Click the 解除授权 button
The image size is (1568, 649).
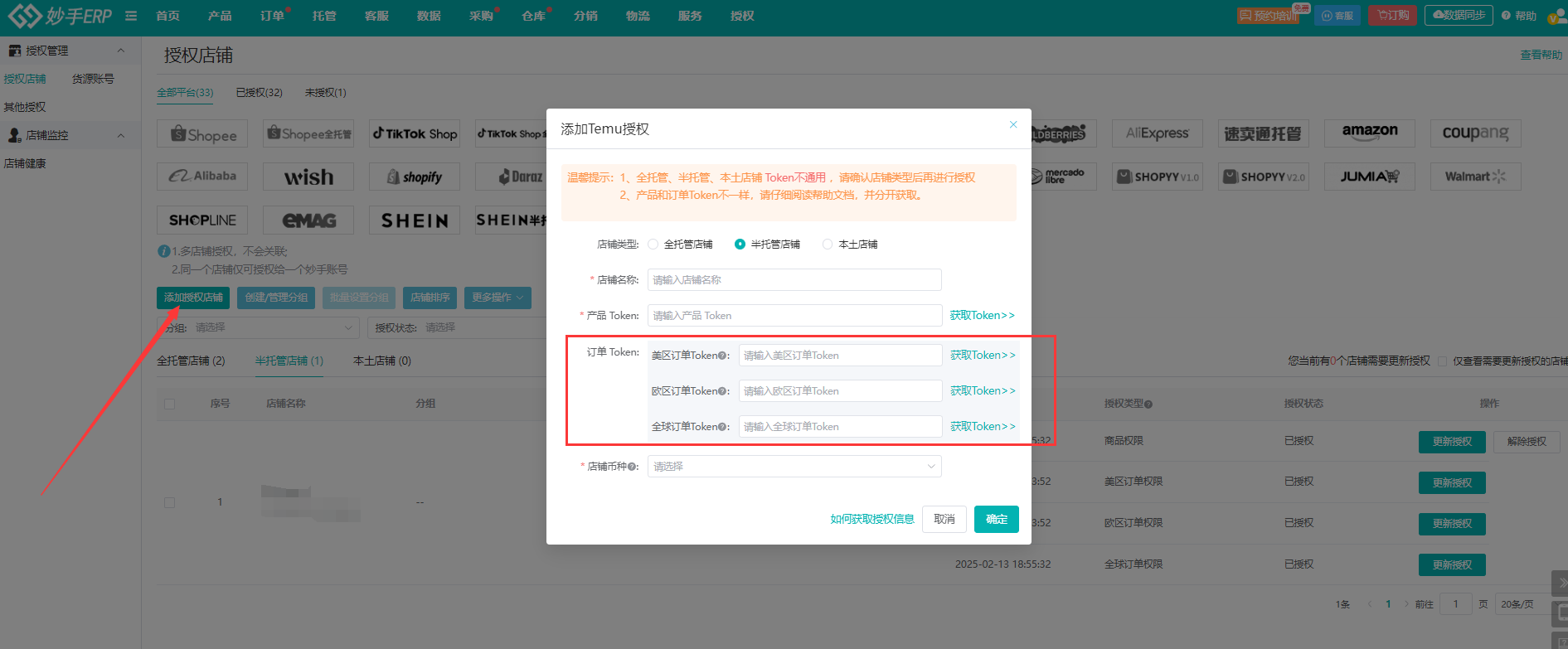1527,442
